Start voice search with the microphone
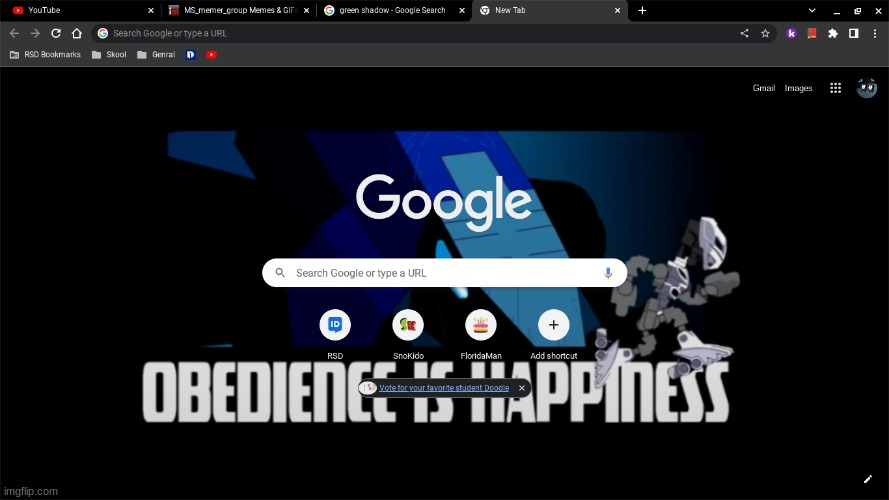Screen dimensions: 889x500 pos(608,273)
